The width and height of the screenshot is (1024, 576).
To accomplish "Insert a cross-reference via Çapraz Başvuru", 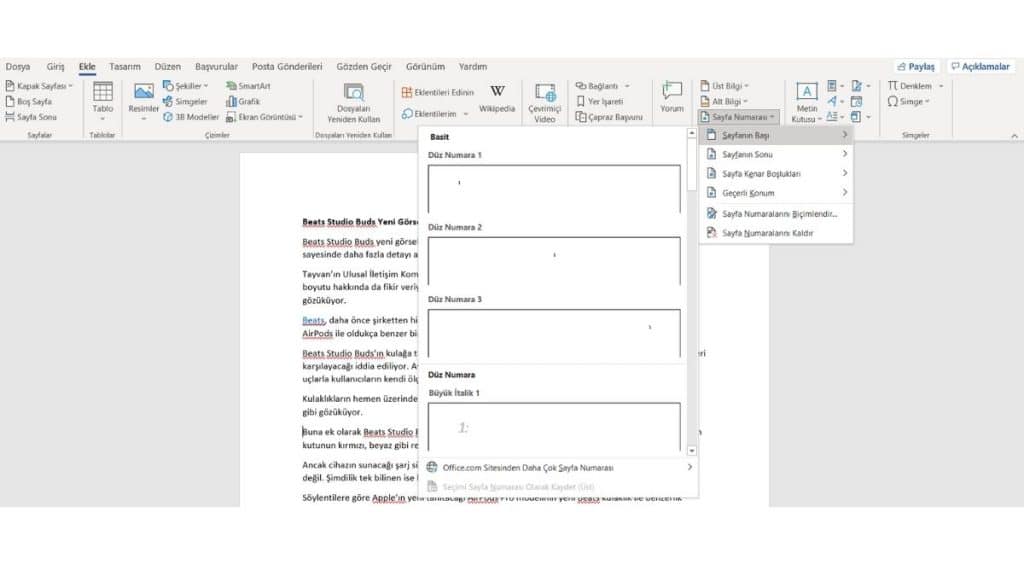I will [612, 115].
